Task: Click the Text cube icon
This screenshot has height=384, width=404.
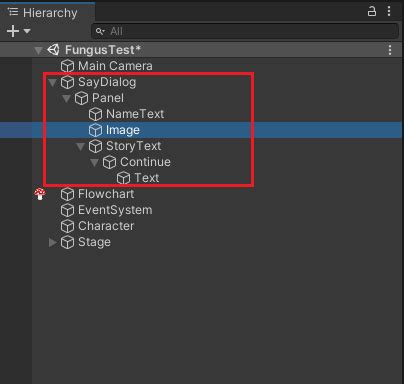Action: [123, 178]
